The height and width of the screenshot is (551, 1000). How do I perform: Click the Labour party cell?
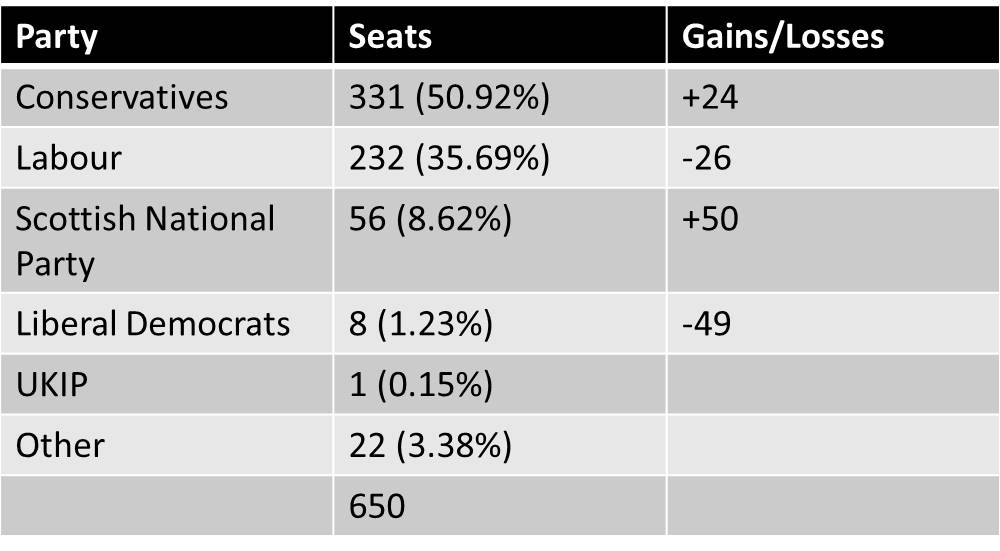[x=68, y=158]
